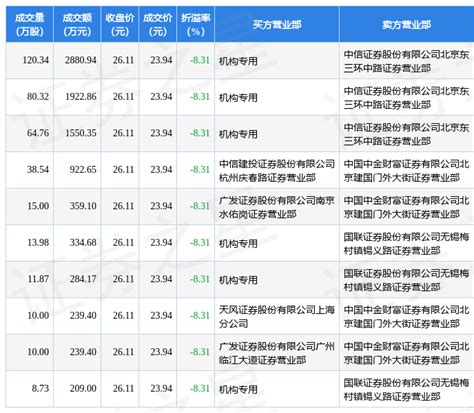This screenshot has width=474, height=413.
Task: Click buyer 广发证券广州临江大道证券营业部
Action: (277, 353)
